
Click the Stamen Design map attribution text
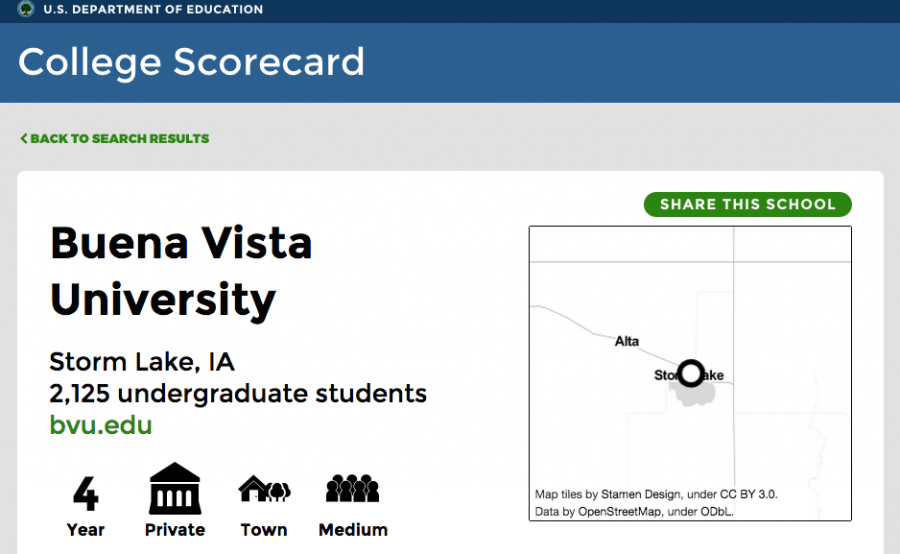[656, 494]
